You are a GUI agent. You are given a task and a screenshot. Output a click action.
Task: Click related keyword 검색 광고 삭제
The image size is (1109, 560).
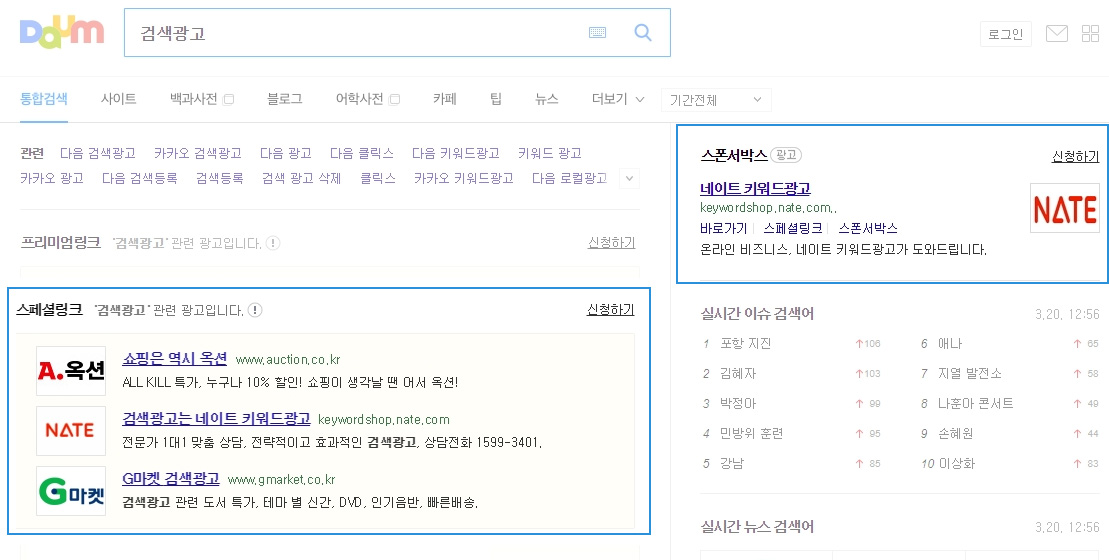301,177
